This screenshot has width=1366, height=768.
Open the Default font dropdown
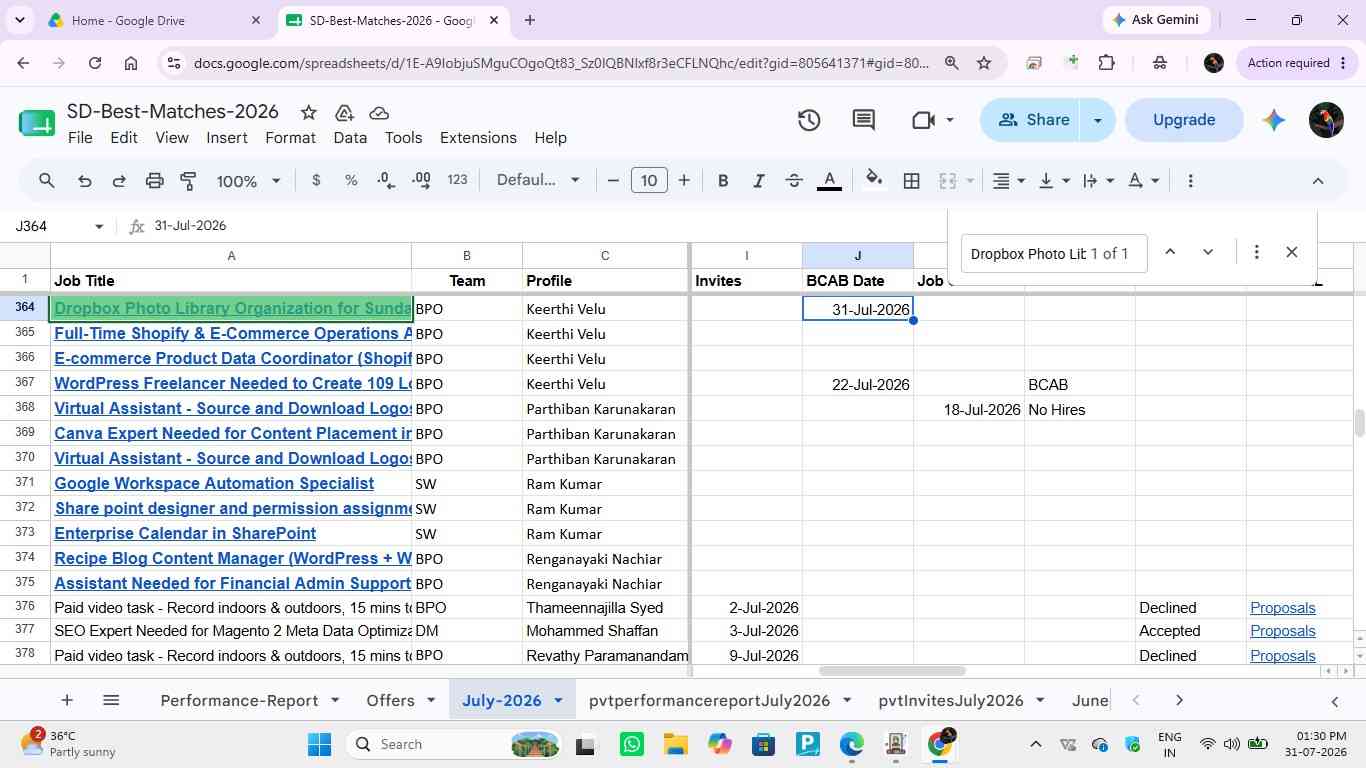[538, 180]
